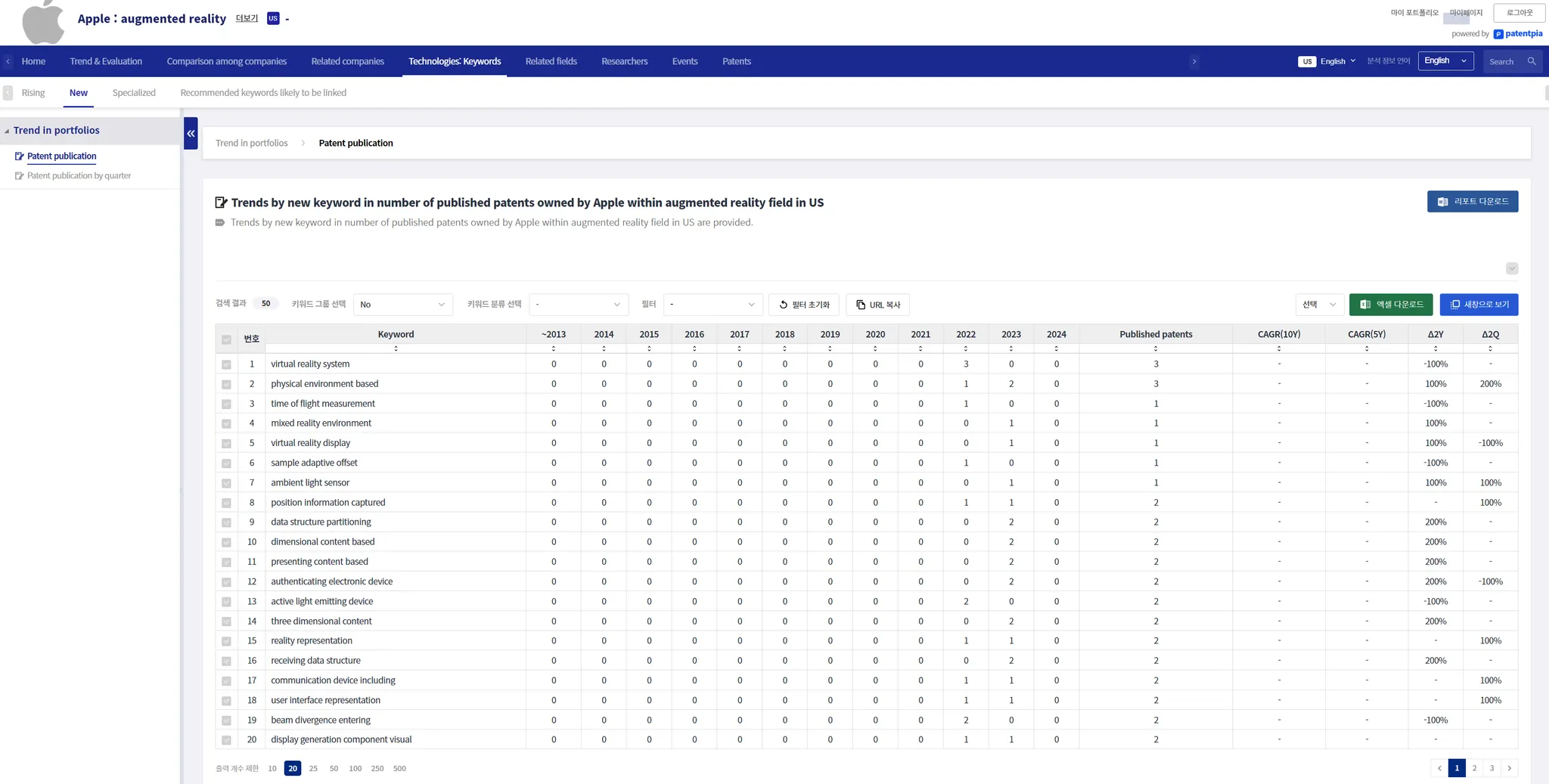Open the English analysis language dropdown
The height and width of the screenshot is (784, 1549).
[x=1445, y=61]
